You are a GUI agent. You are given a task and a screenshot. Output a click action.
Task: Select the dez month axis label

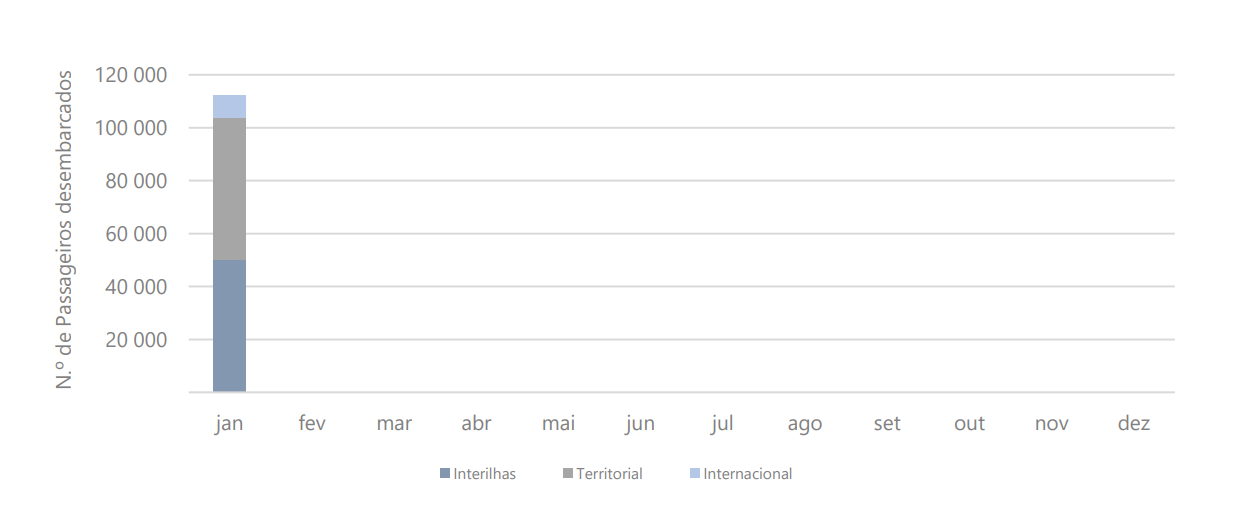point(1134,424)
